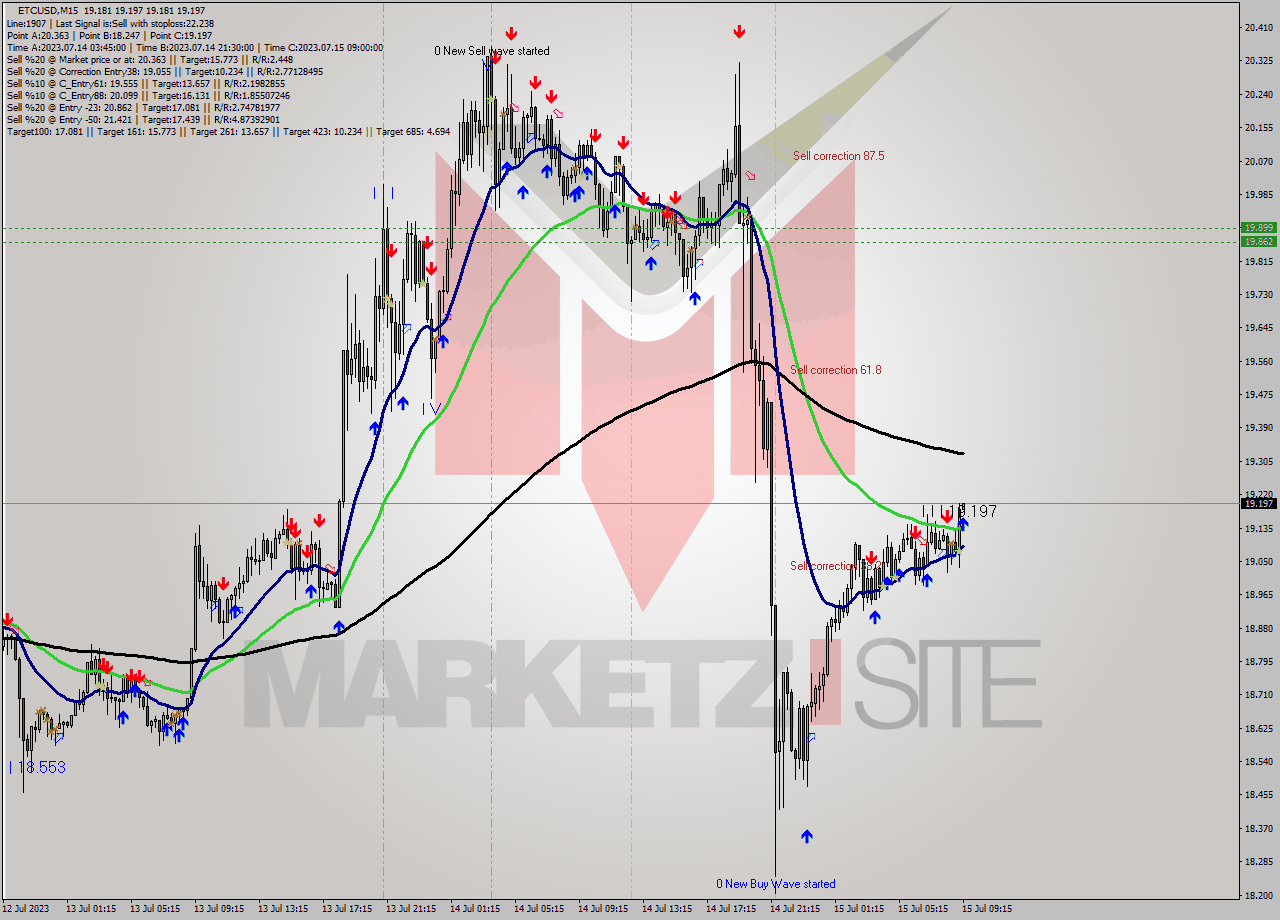The image size is (1280, 920).
Task: Click the 'Sell correction 87.5' label
Action: pyautogui.click(x=838, y=156)
